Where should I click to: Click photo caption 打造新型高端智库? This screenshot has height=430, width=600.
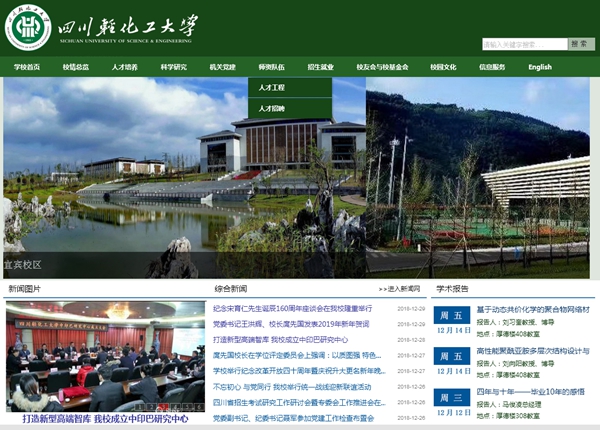point(105,419)
